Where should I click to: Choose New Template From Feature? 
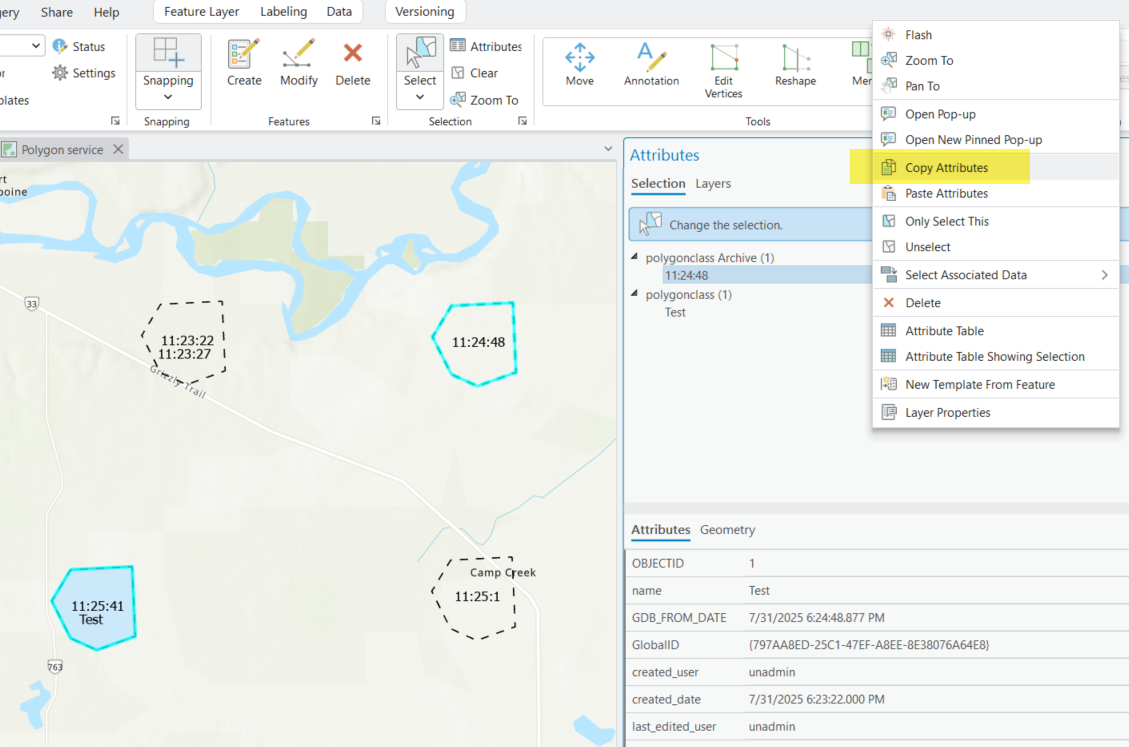[996, 385]
